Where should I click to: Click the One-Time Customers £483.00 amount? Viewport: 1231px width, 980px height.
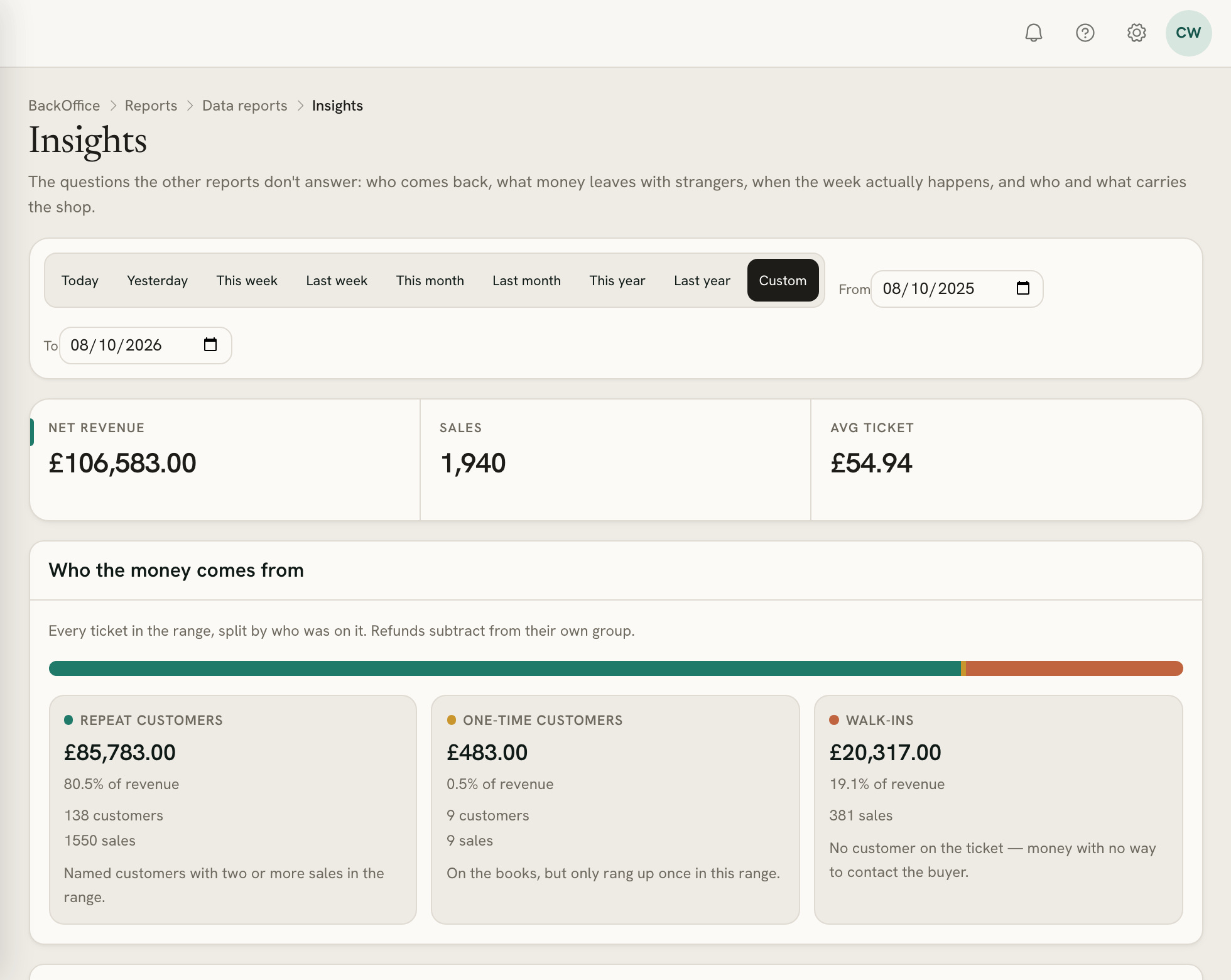(x=487, y=752)
